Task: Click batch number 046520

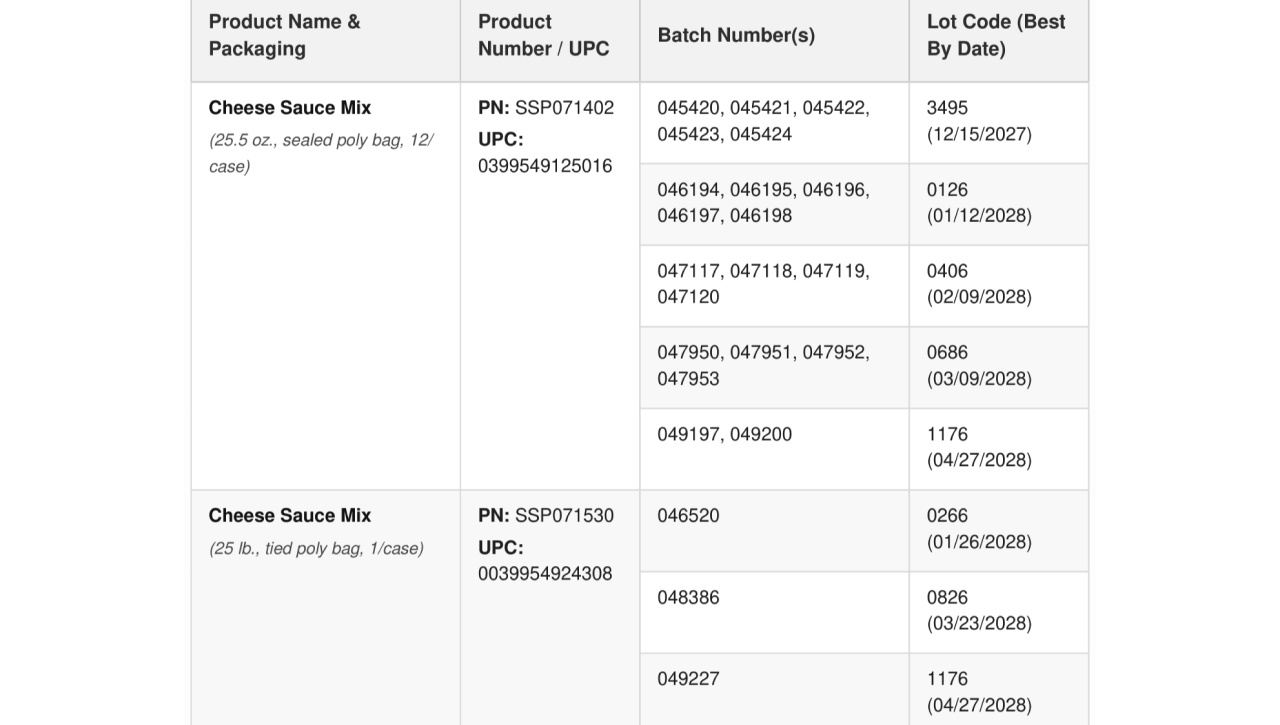Action: 688,516
